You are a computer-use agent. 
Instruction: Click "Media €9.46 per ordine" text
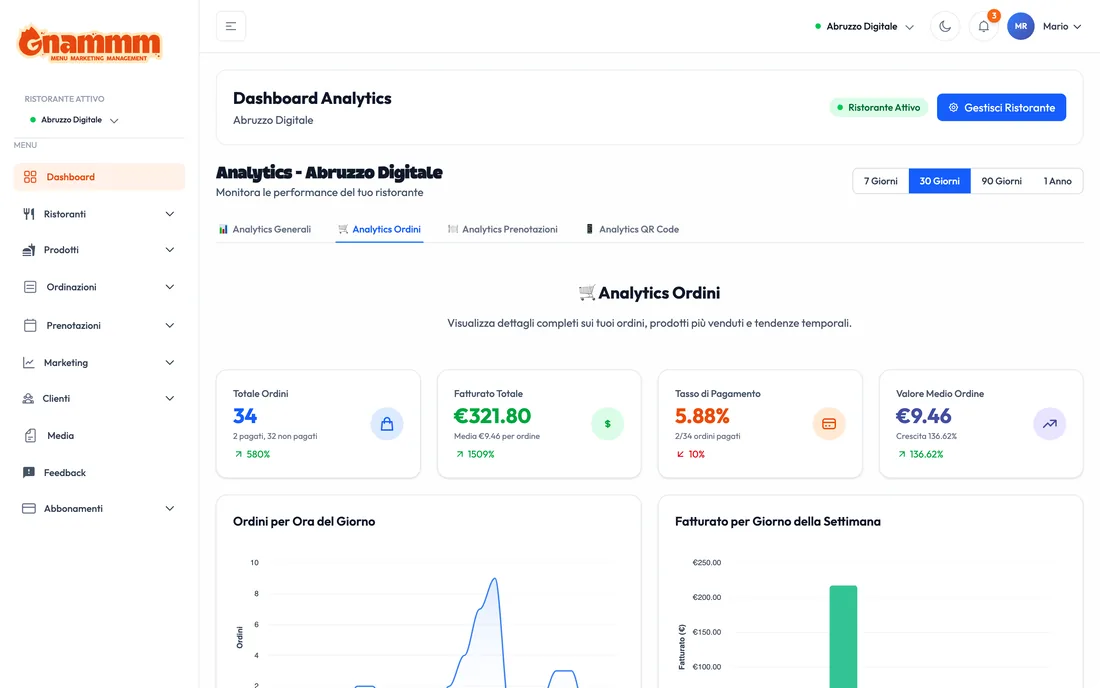(497, 436)
